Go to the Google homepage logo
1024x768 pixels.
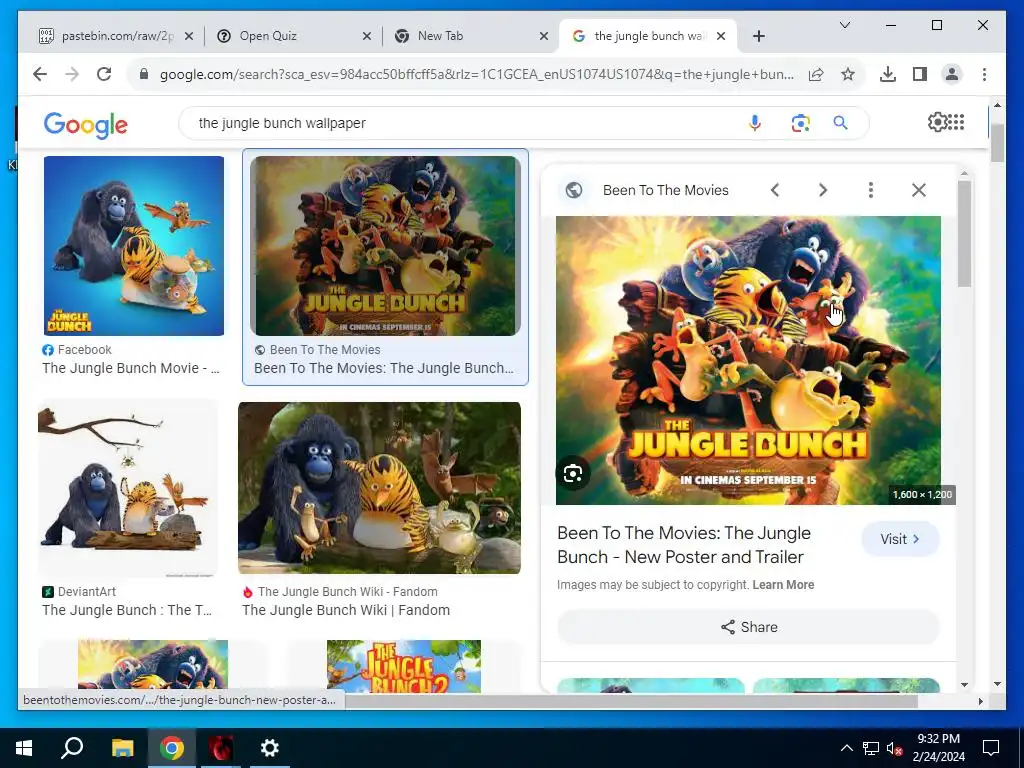[86, 125]
